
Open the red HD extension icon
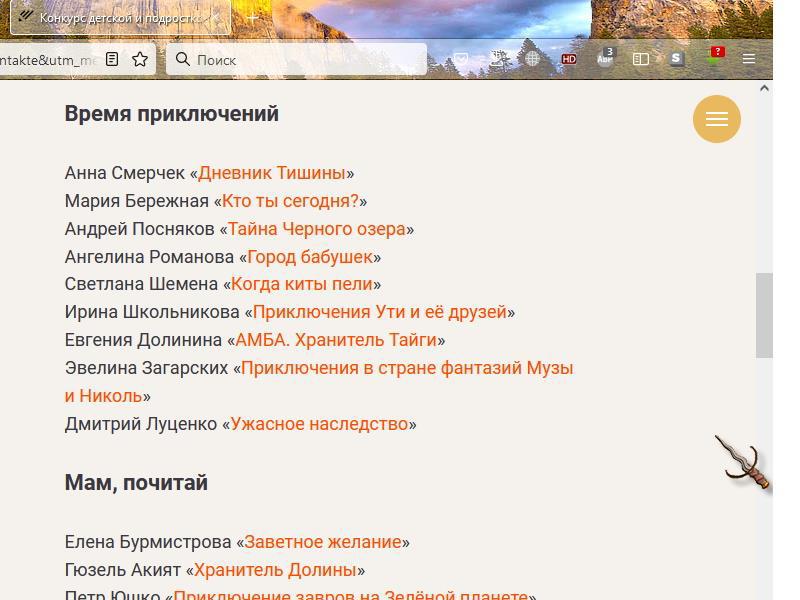pyautogui.click(x=569, y=59)
